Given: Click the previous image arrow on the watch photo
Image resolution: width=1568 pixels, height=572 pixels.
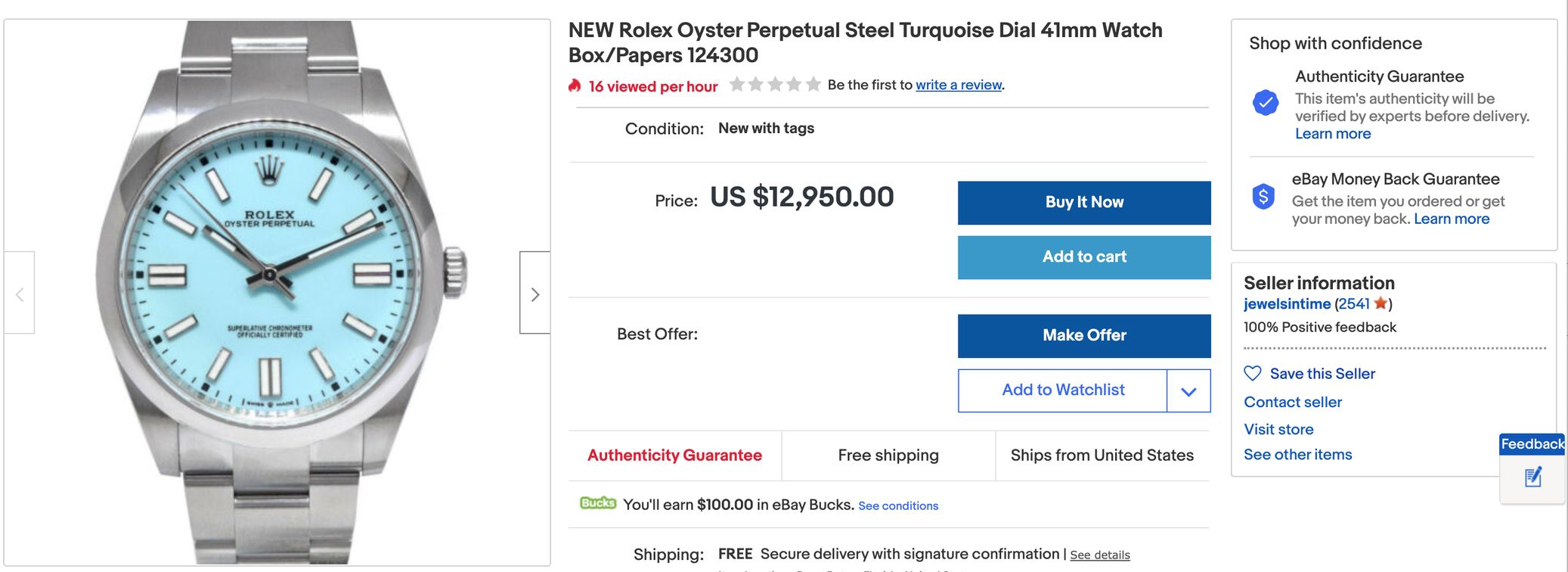Looking at the screenshot, I should (x=20, y=294).
